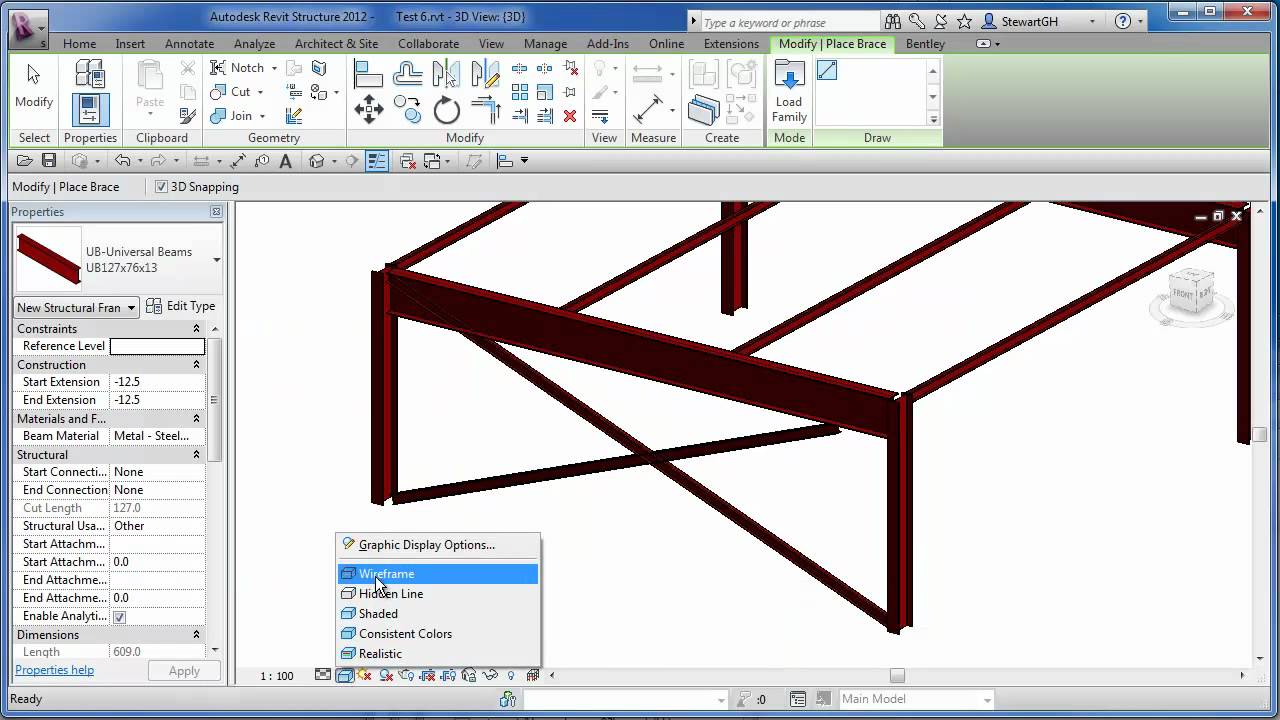Image resolution: width=1280 pixels, height=720 pixels.
Task: Expand the Draw gallery more arrow
Action: (x=933, y=119)
